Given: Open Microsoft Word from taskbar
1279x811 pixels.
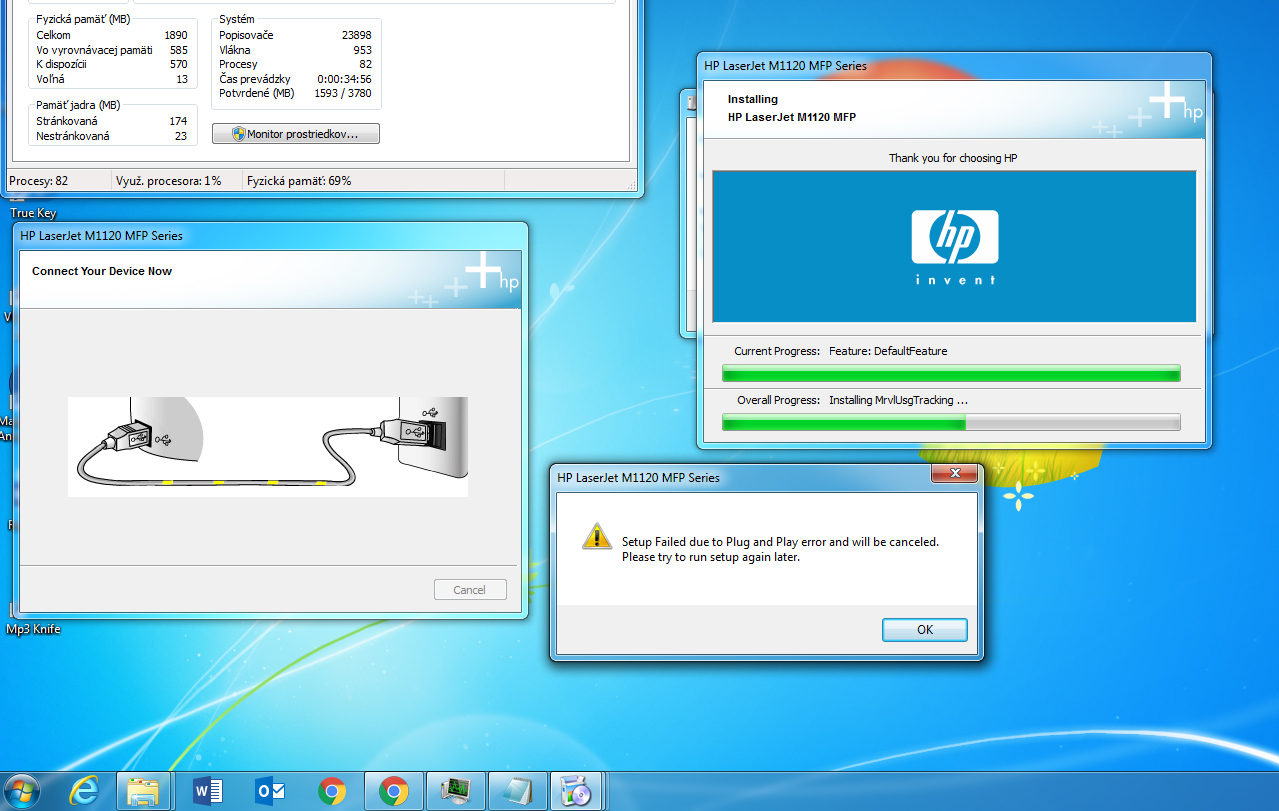Looking at the screenshot, I should [x=208, y=791].
